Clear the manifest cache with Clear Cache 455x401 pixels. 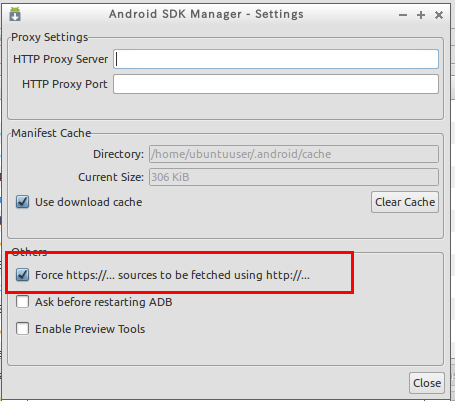pos(405,202)
